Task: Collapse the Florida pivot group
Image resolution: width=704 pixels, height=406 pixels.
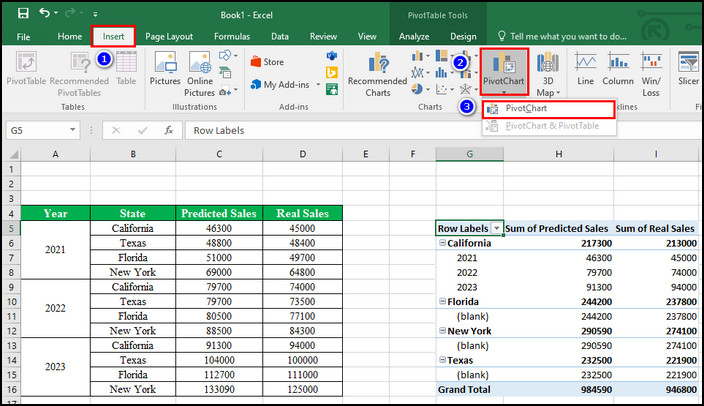Action: click(x=442, y=301)
